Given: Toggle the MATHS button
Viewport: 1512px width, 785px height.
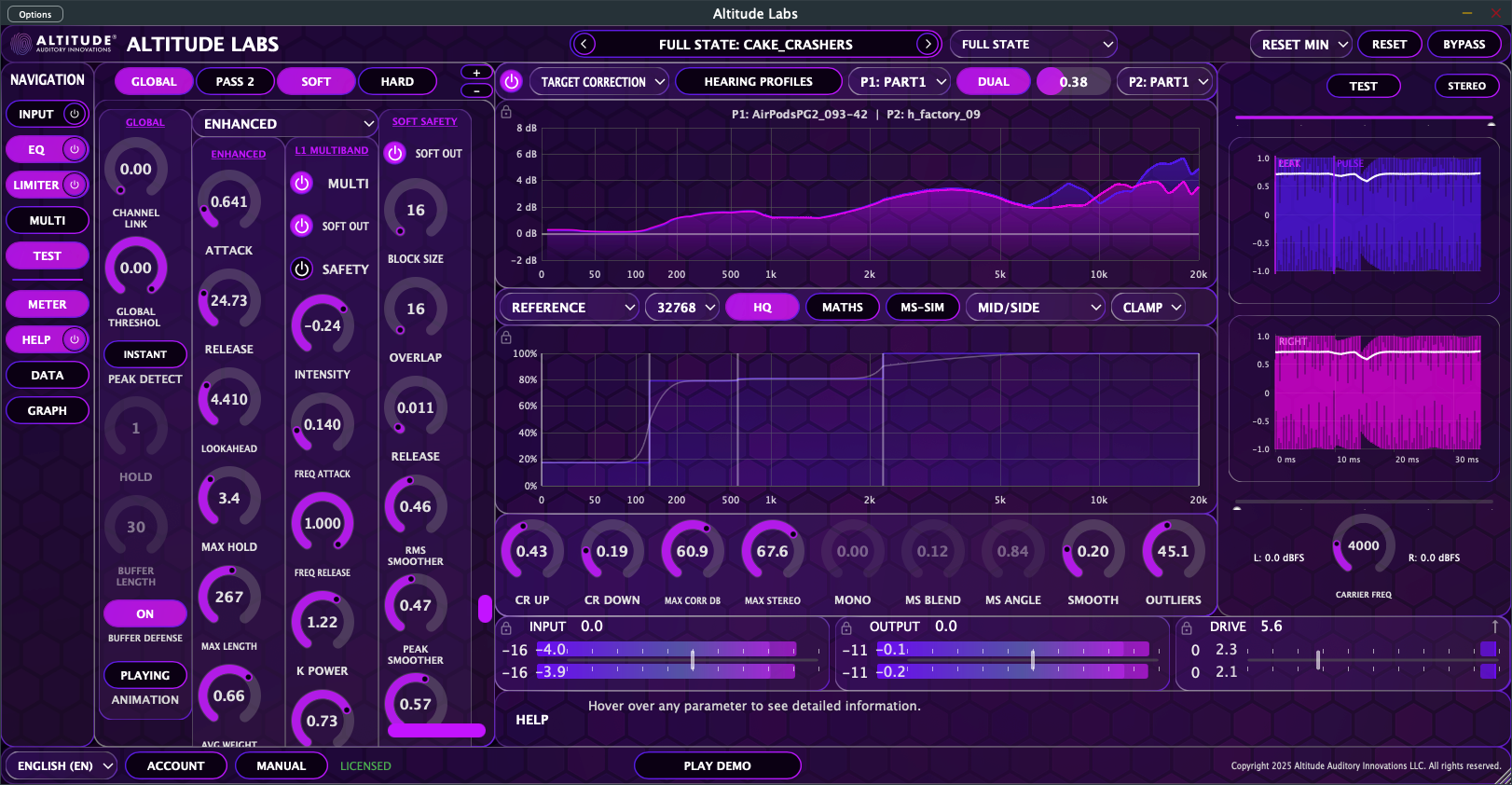Looking at the screenshot, I should coord(843,307).
